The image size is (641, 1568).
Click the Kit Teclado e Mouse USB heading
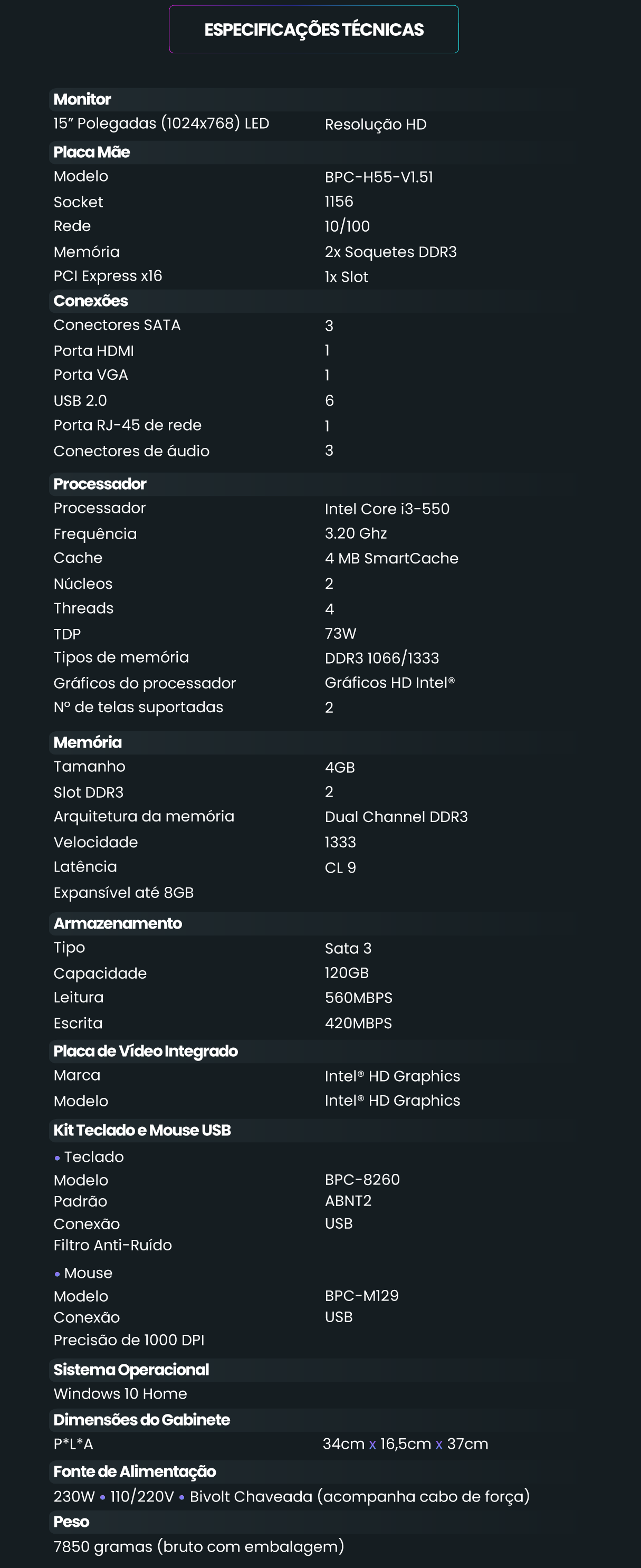coord(142,1130)
